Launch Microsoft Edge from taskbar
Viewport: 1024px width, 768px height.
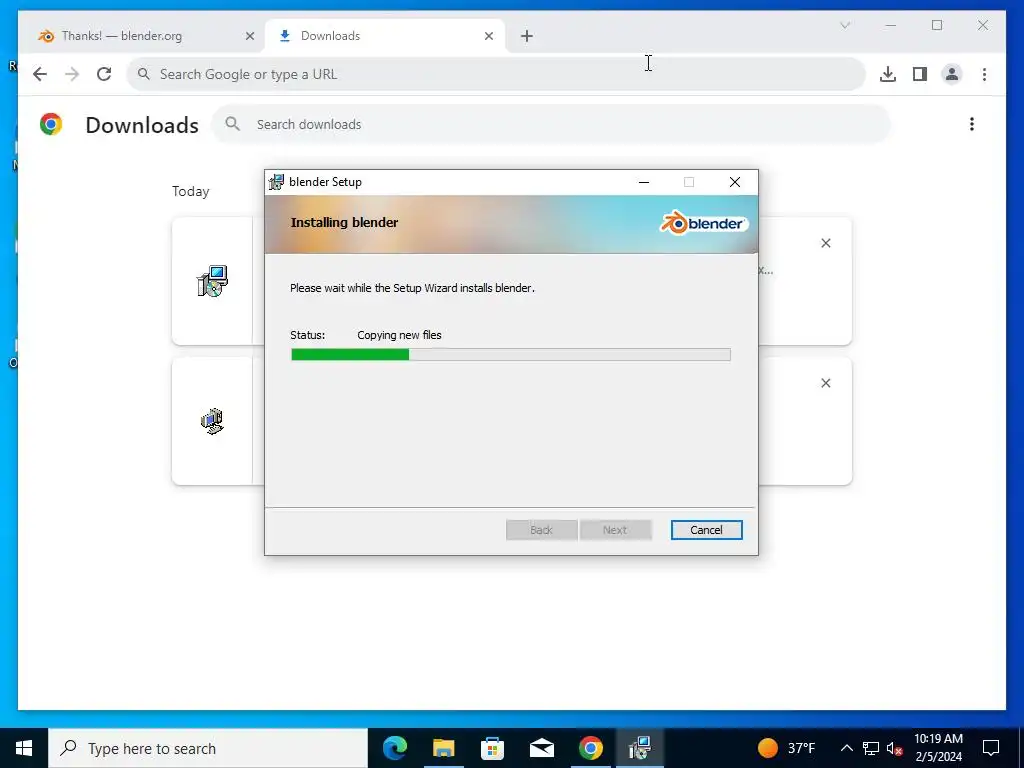[394, 748]
